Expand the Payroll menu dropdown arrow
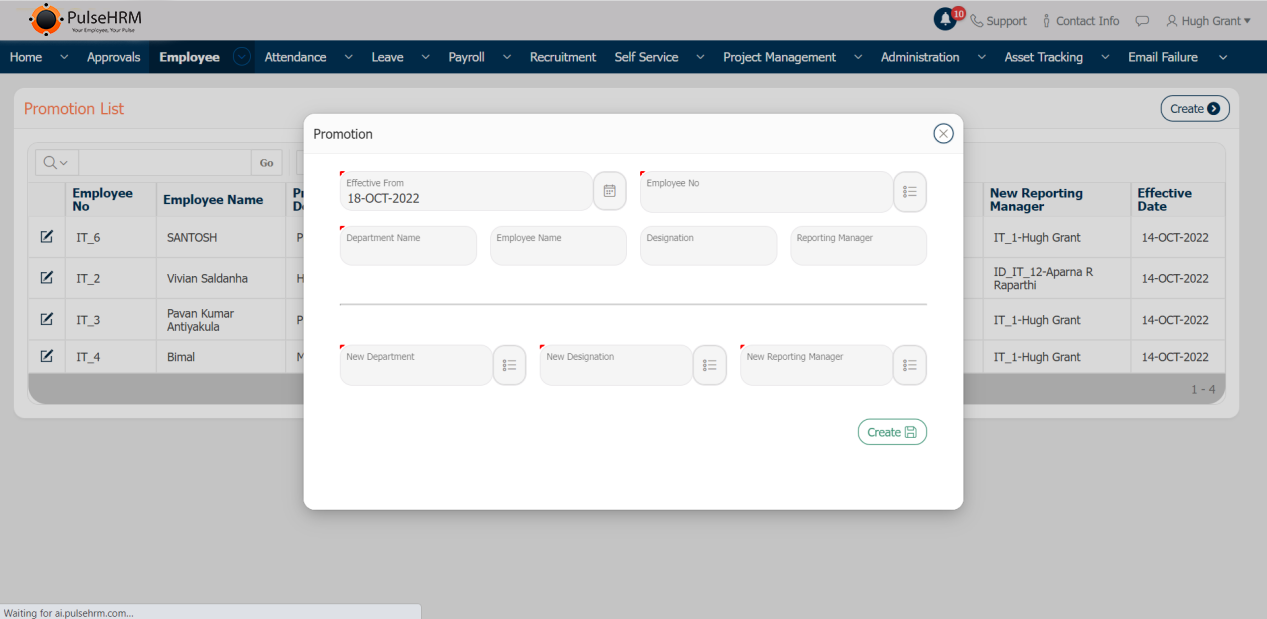The height and width of the screenshot is (619, 1267). 506,57
